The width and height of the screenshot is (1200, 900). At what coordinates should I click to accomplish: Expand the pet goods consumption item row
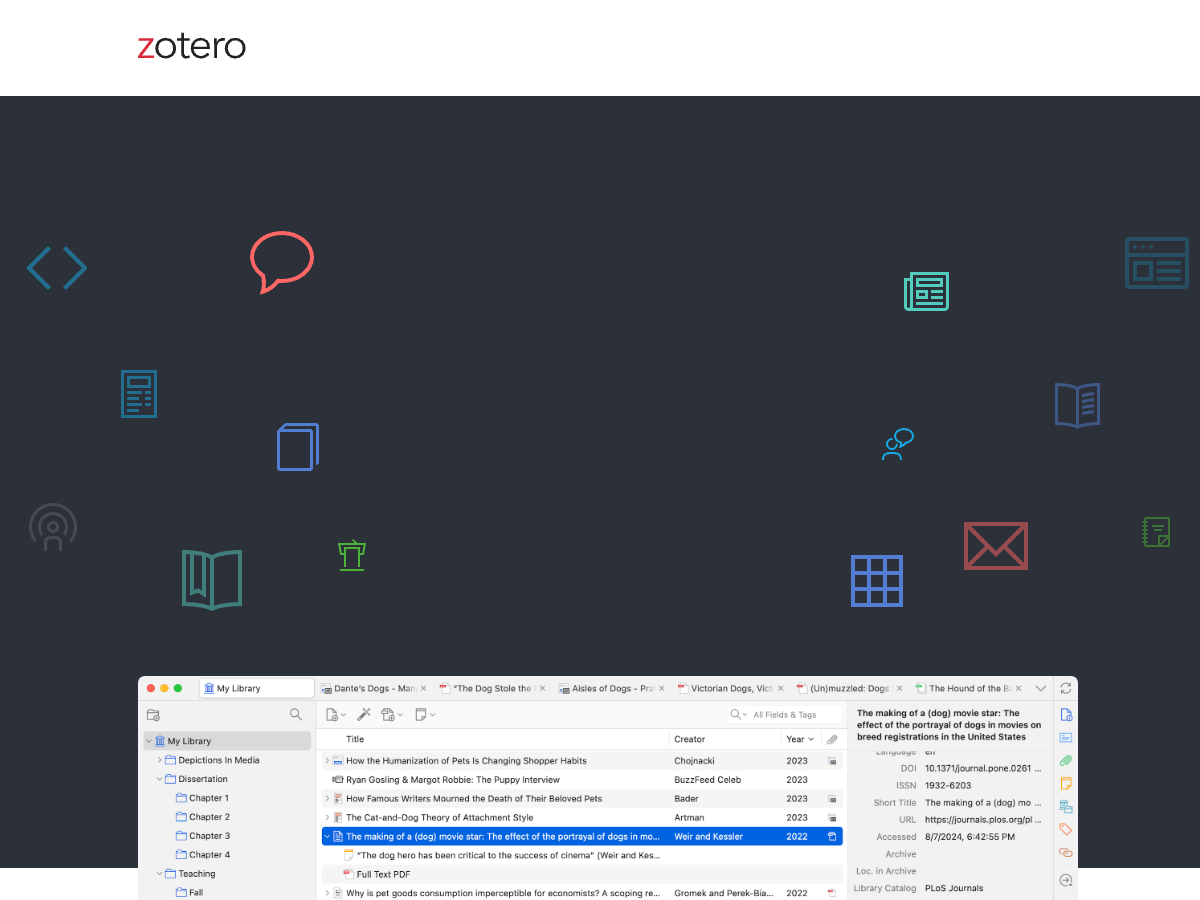coord(327,893)
